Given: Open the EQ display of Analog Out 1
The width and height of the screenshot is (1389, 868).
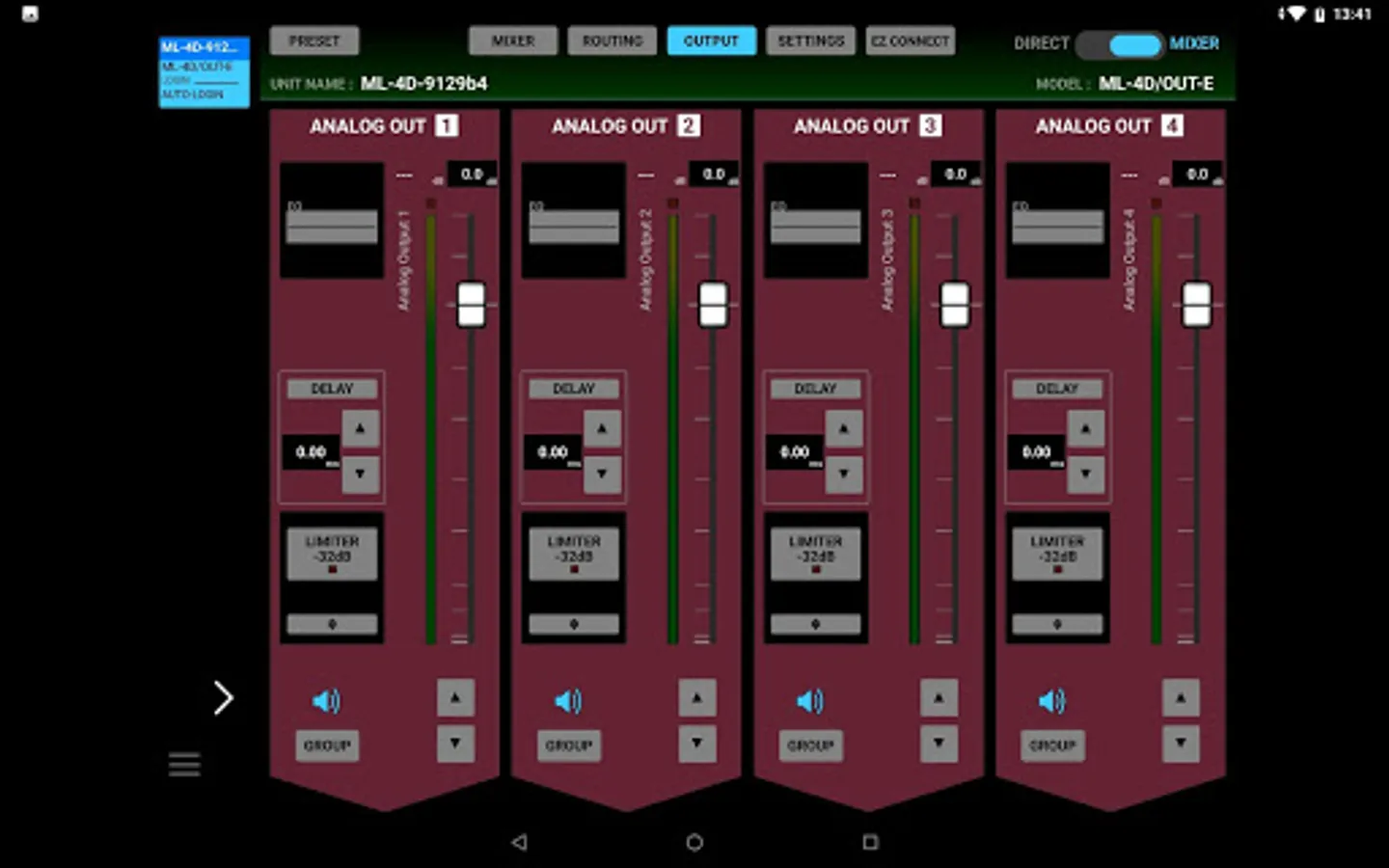Looking at the screenshot, I should click(332, 221).
